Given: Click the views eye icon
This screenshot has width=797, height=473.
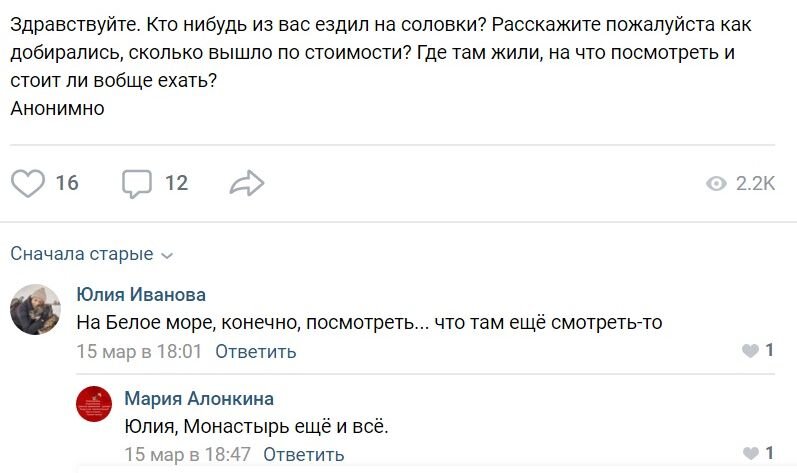Looking at the screenshot, I should [x=716, y=183].
